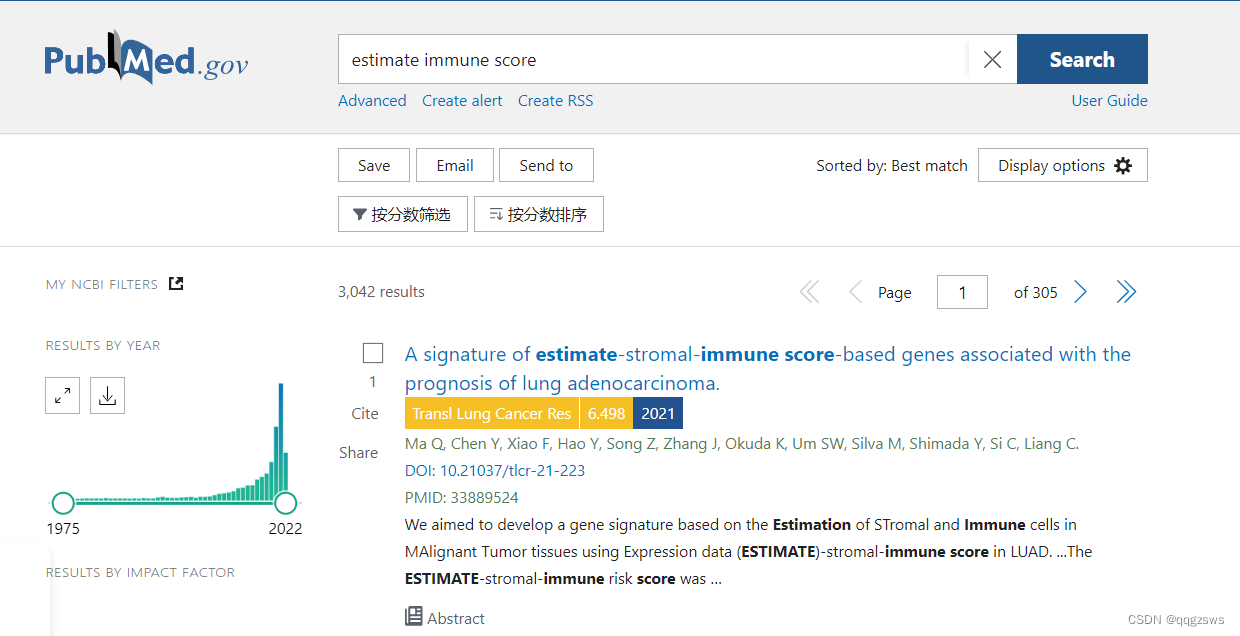Screen dimensions: 1240x636
Task: Open My NCBI Filters in a new window
Action: point(176,283)
